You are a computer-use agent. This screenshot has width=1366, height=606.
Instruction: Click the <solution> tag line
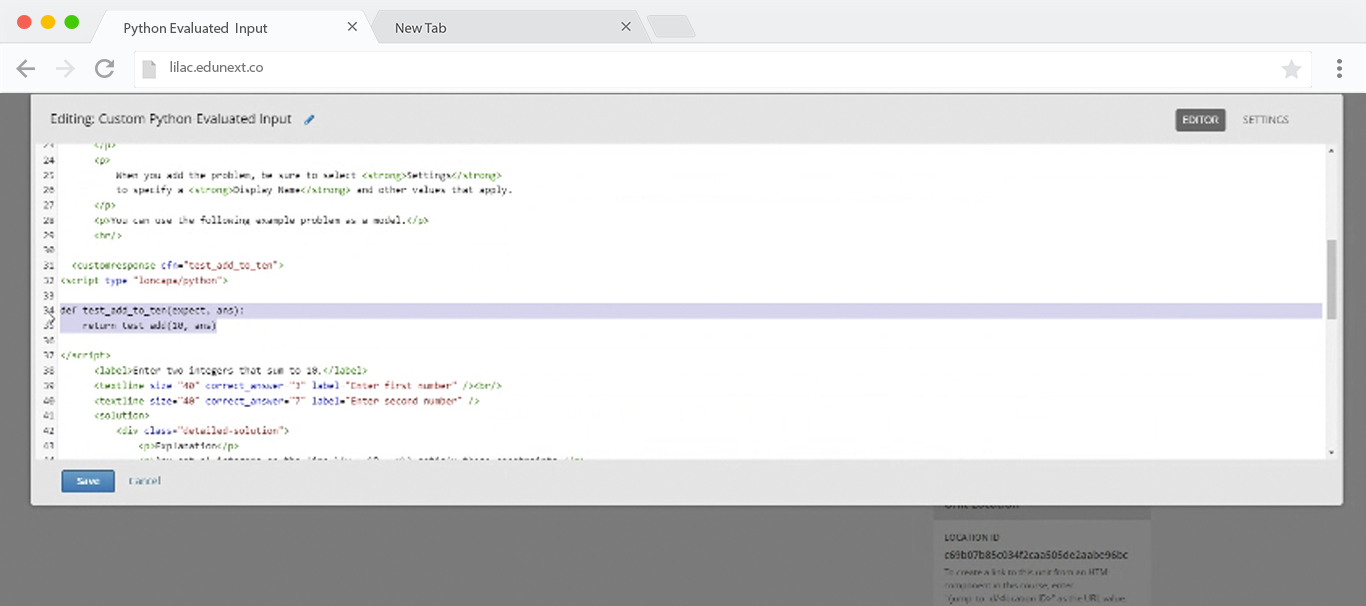click(x=122, y=415)
